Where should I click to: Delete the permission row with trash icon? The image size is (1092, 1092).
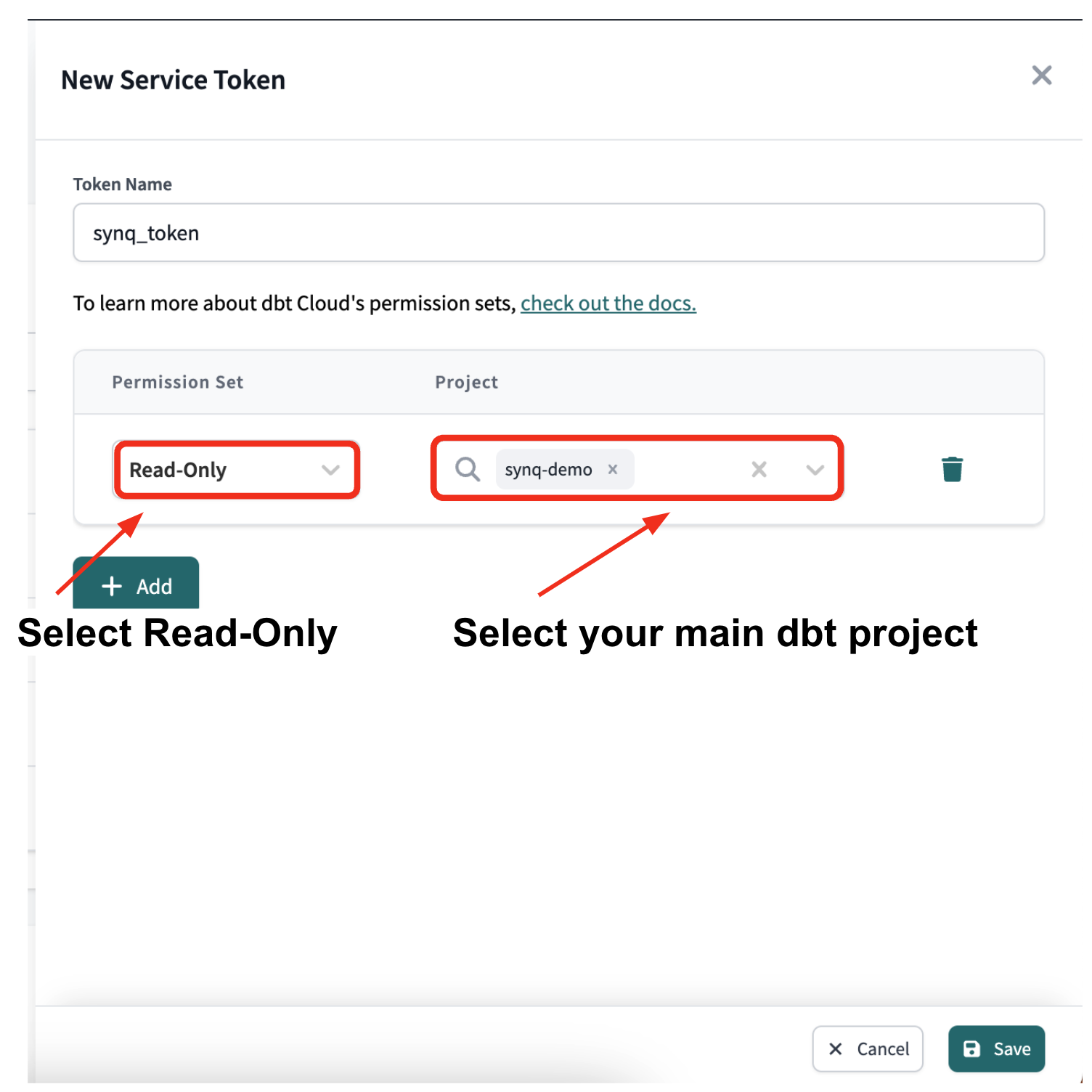(952, 469)
